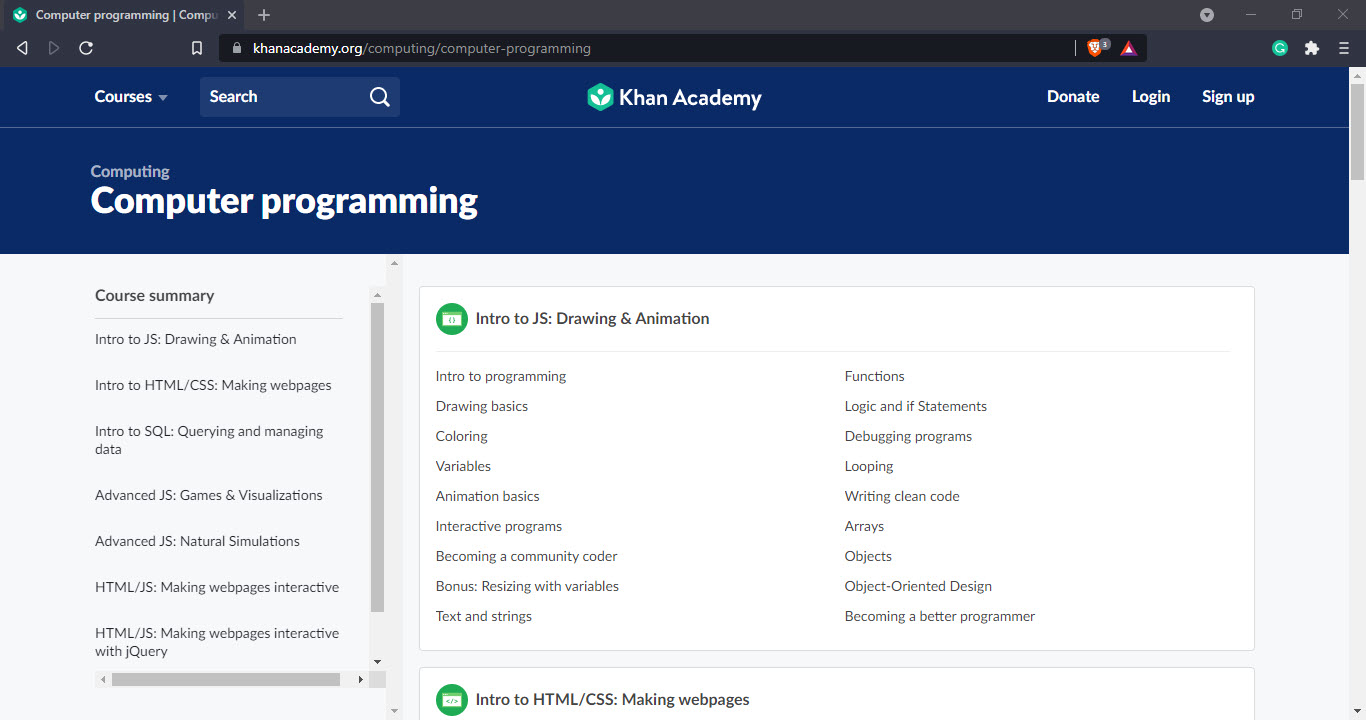Open the Grammarly extension icon

[x=1280, y=48]
